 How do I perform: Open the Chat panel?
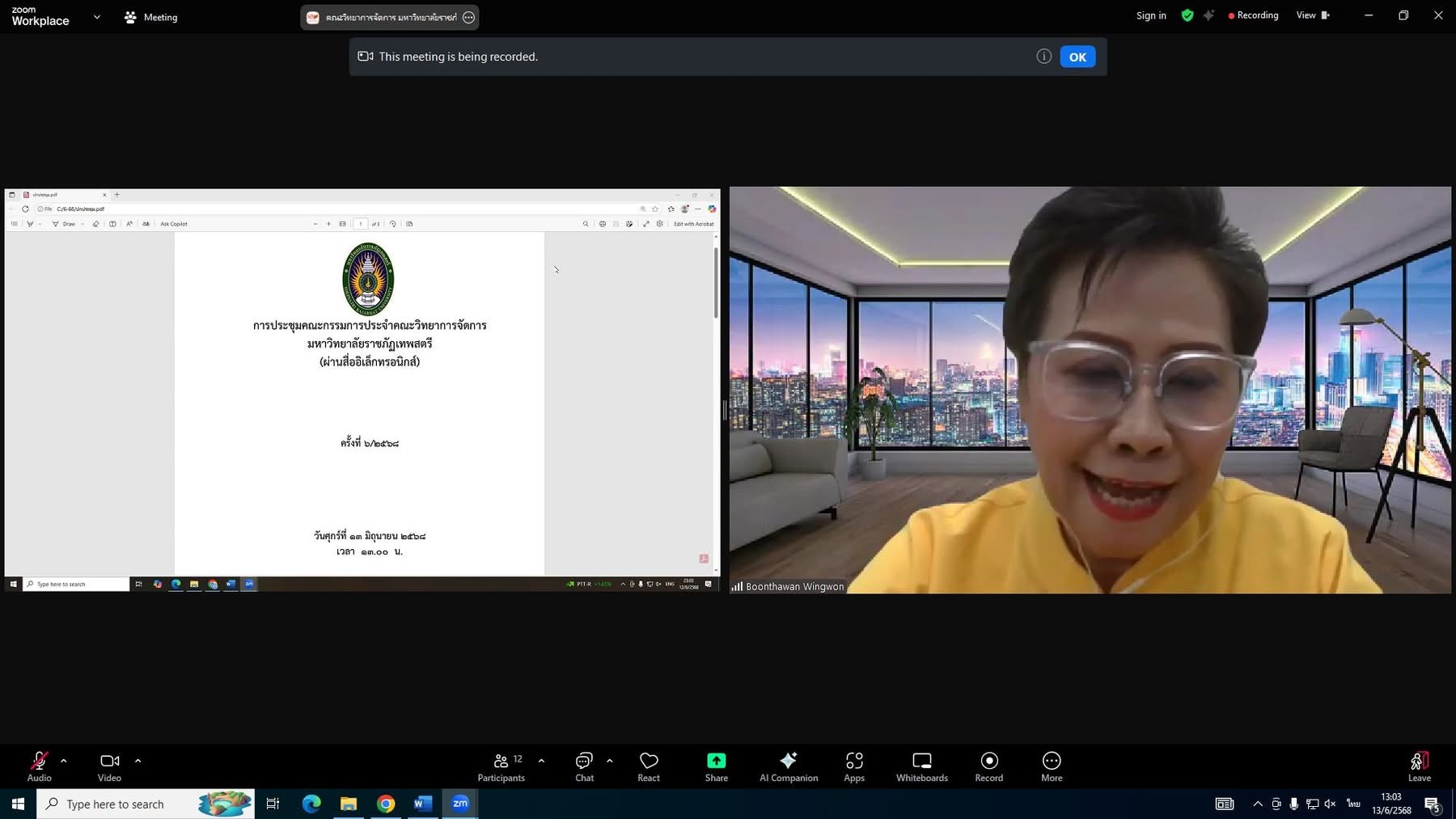pos(584,766)
